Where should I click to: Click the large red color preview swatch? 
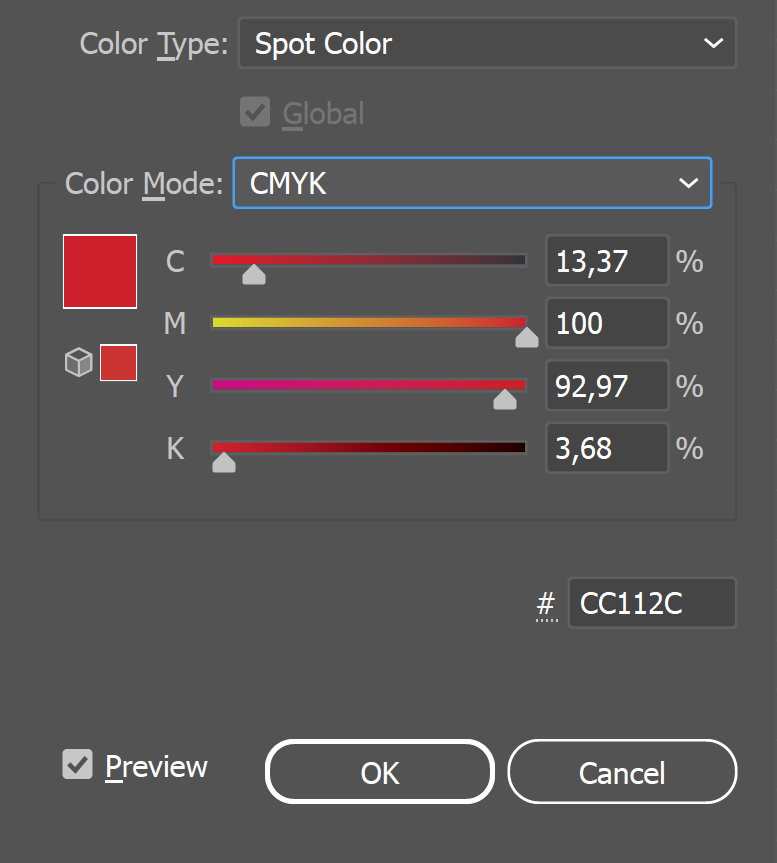coord(100,271)
